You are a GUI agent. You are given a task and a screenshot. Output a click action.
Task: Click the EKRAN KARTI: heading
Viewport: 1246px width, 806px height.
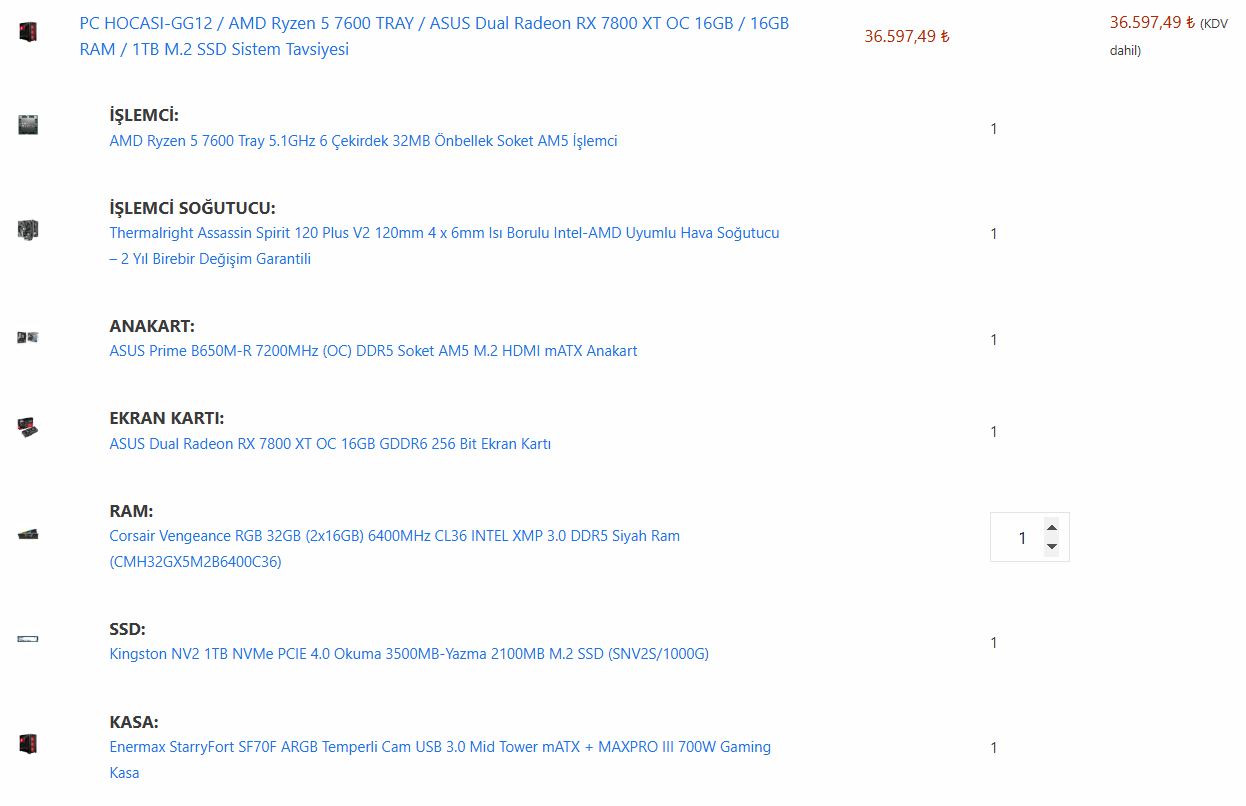tap(167, 418)
